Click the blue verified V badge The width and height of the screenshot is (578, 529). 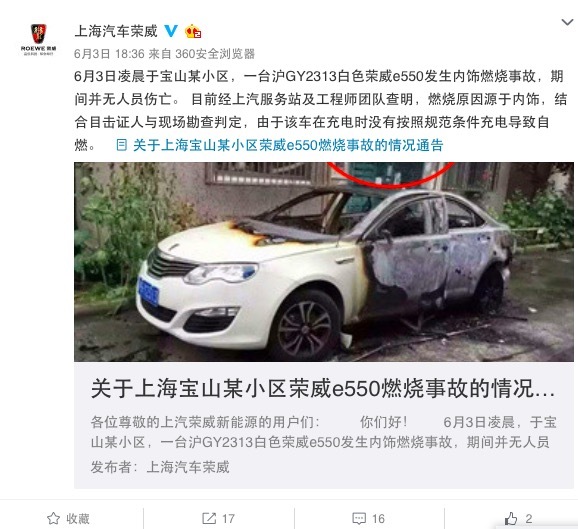(171, 31)
